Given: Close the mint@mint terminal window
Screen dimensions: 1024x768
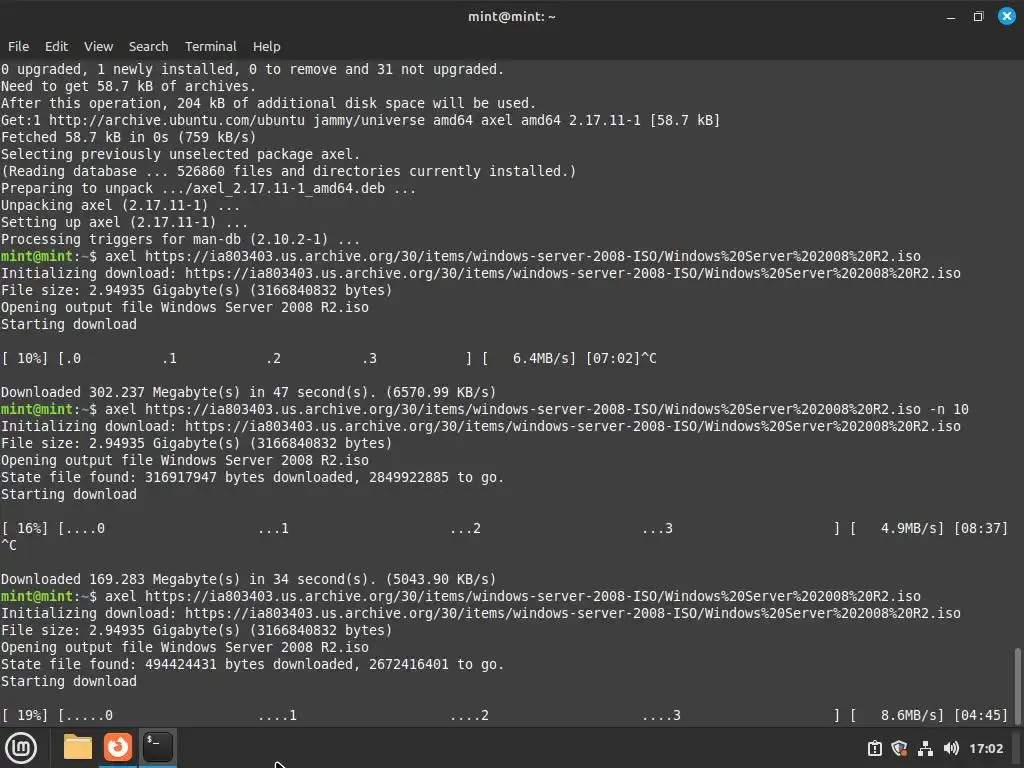Looking at the screenshot, I should (x=1007, y=16).
